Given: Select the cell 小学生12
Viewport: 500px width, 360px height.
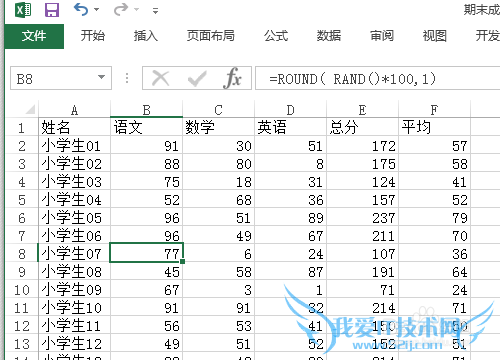Looking at the screenshot, I should (x=74, y=343).
